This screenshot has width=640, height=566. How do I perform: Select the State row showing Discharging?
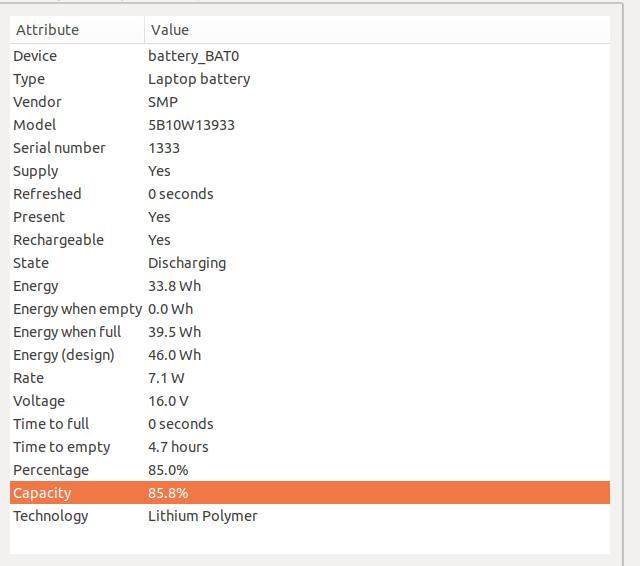(x=310, y=263)
